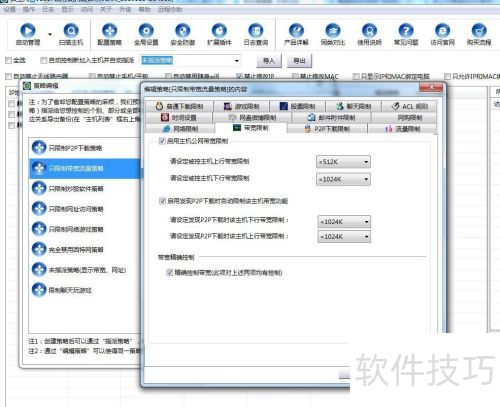Switch to the 网盘微博限制 tab

click(x=252, y=118)
